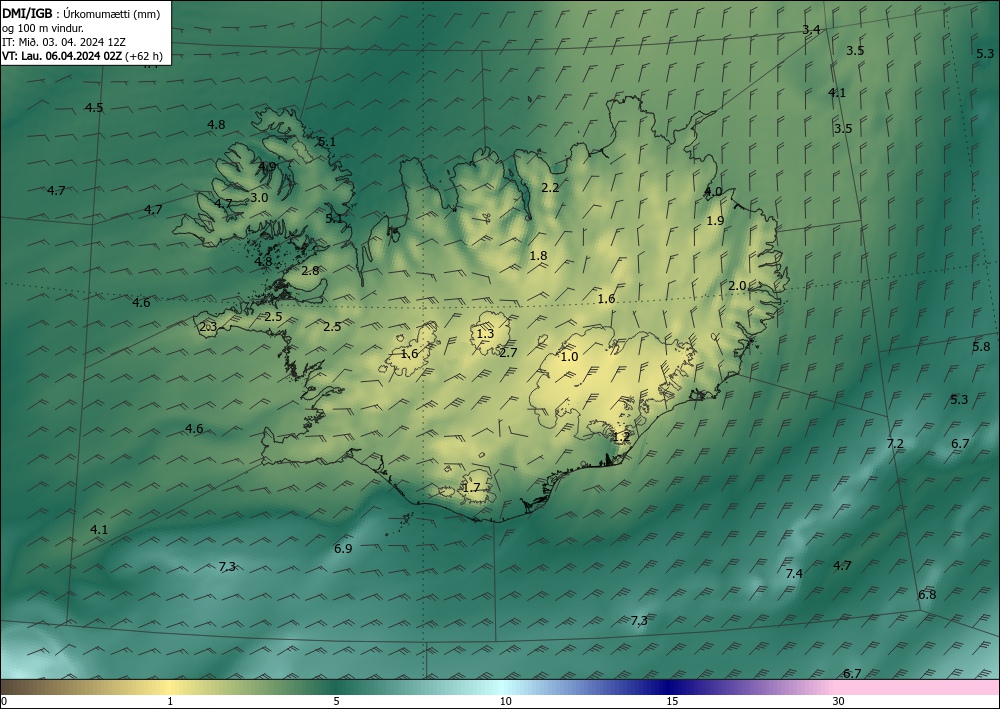The image size is (1000, 709).
Task: Click the '(+62 h)' forecast offset
Action: (x=143, y=56)
